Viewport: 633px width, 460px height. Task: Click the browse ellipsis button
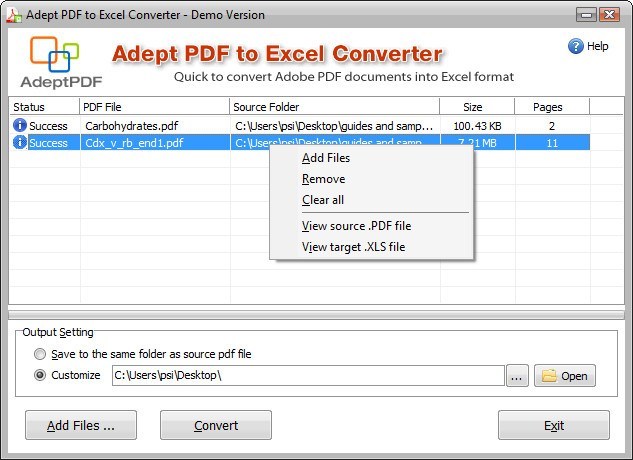coord(517,376)
